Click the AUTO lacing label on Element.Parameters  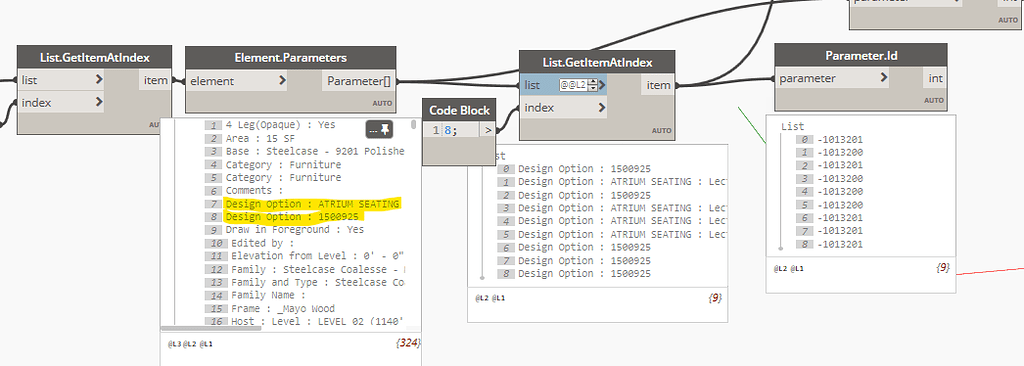382,103
